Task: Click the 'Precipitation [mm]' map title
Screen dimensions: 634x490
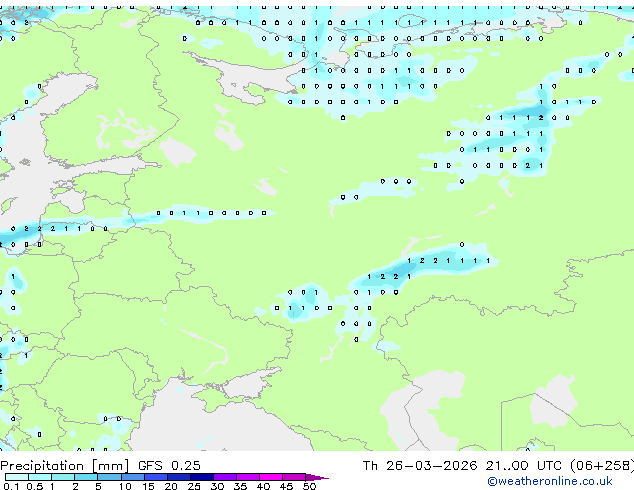Action: pyautogui.click(x=64, y=466)
